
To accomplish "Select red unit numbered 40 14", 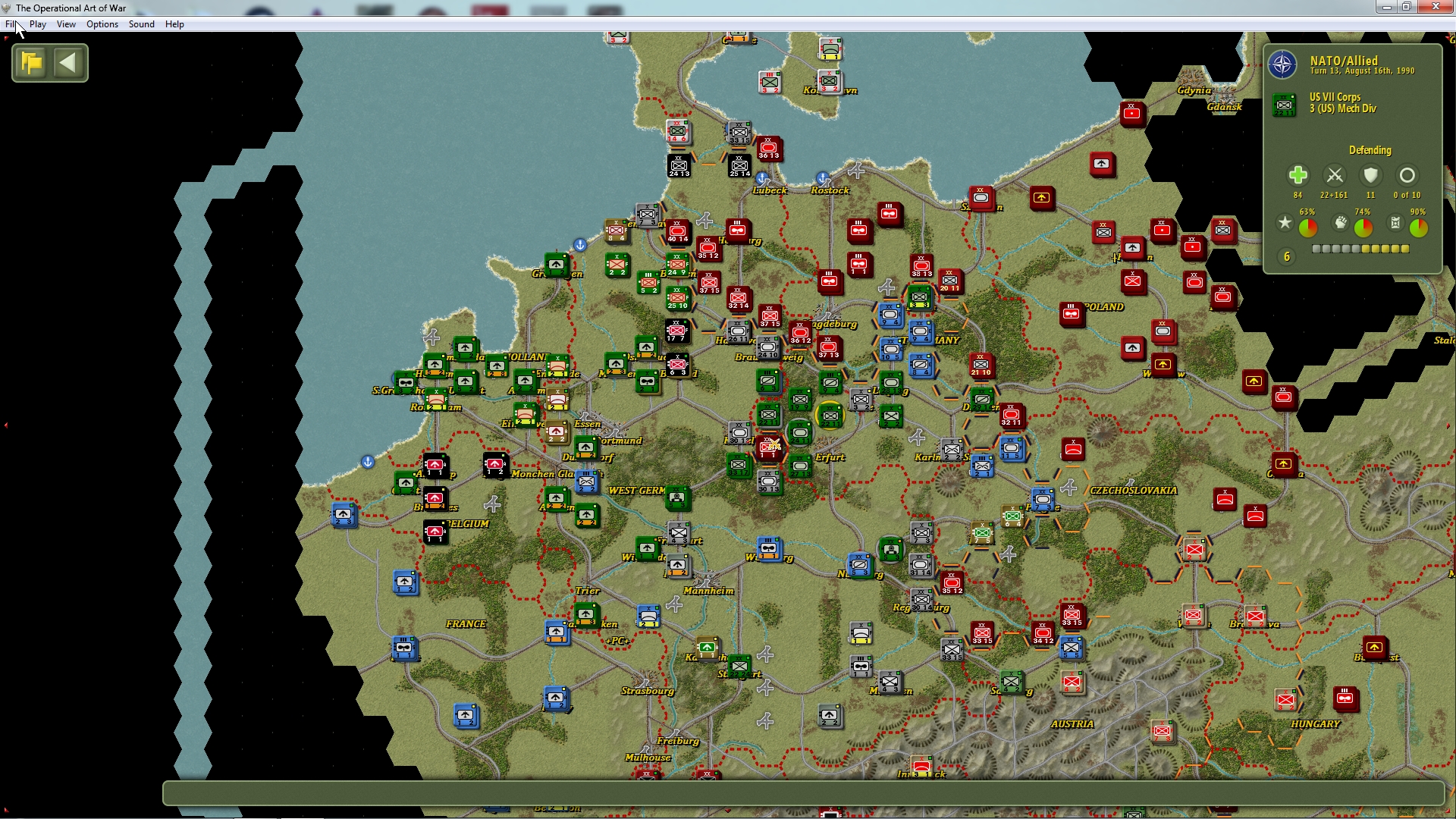I will pos(677,232).
